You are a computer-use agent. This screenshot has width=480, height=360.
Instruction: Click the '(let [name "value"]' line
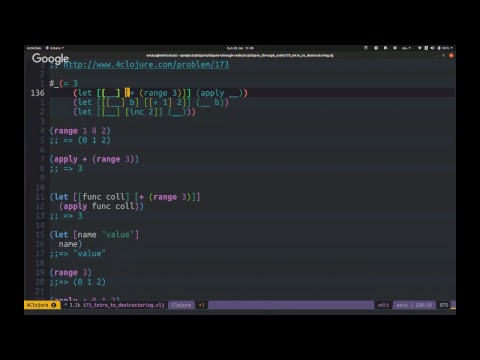(94, 235)
